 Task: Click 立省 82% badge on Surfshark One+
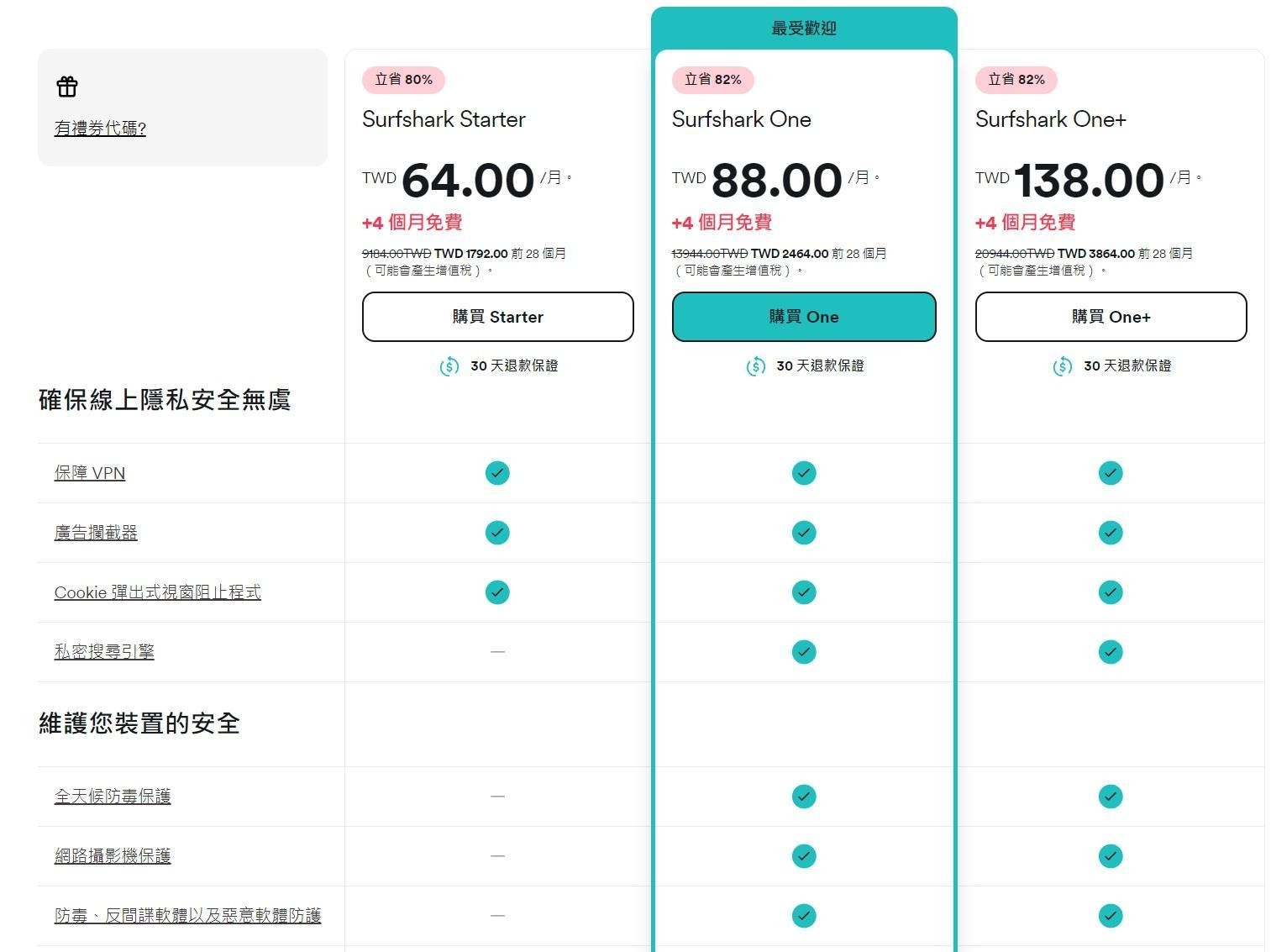[x=1016, y=80]
